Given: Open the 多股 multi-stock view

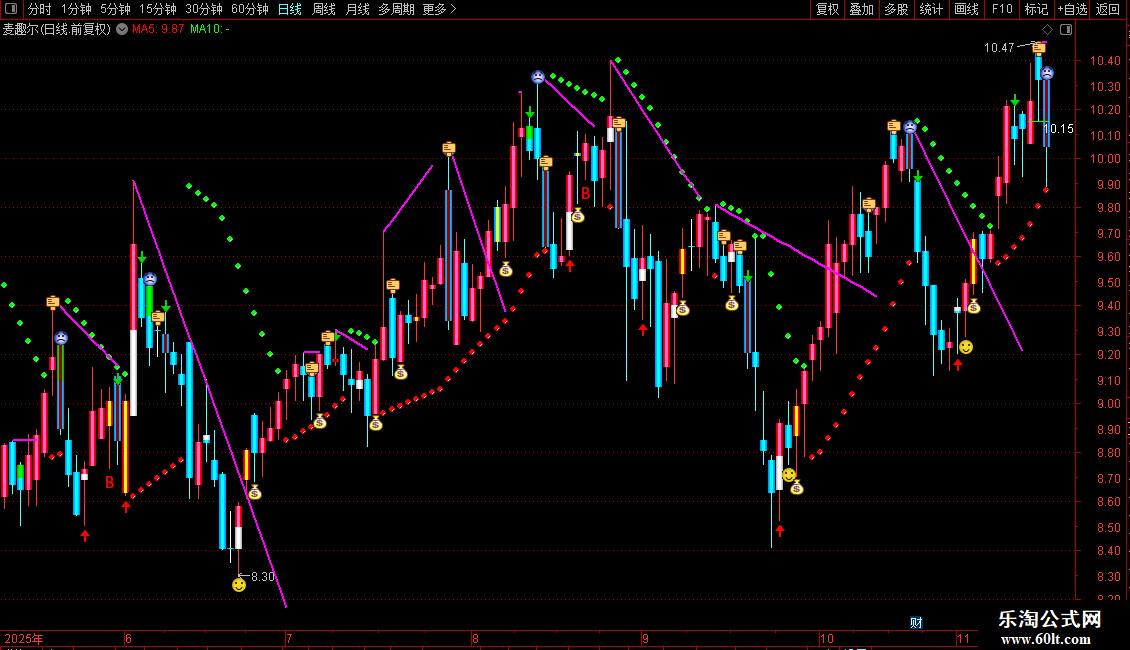Looking at the screenshot, I should point(897,9).
